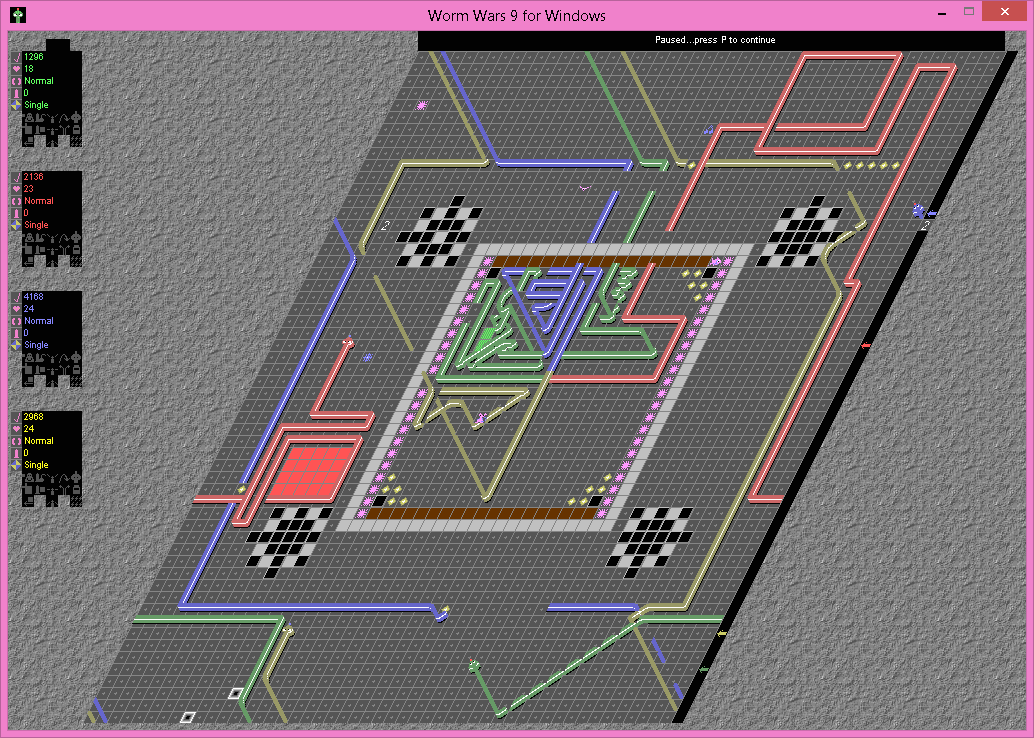Click the yellow player's Single mode label

(x=36, y=465)
